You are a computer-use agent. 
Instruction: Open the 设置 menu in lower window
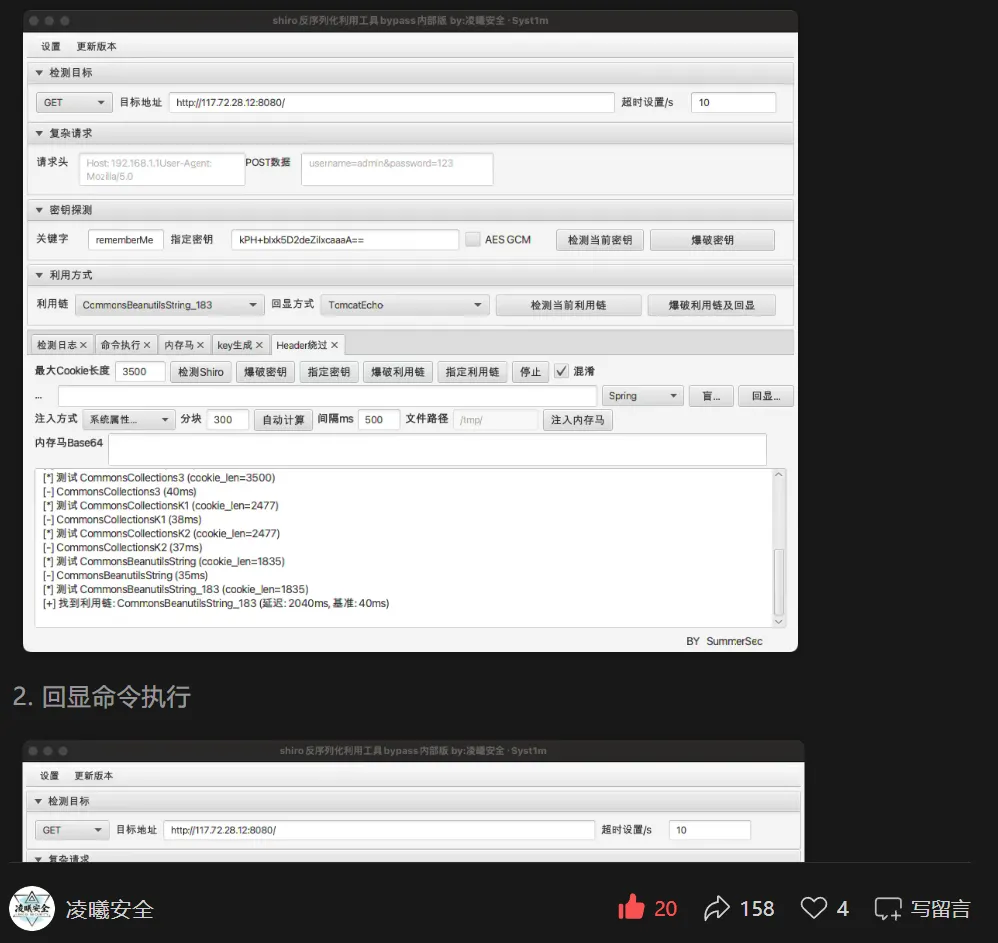click(x=50, y=776)
